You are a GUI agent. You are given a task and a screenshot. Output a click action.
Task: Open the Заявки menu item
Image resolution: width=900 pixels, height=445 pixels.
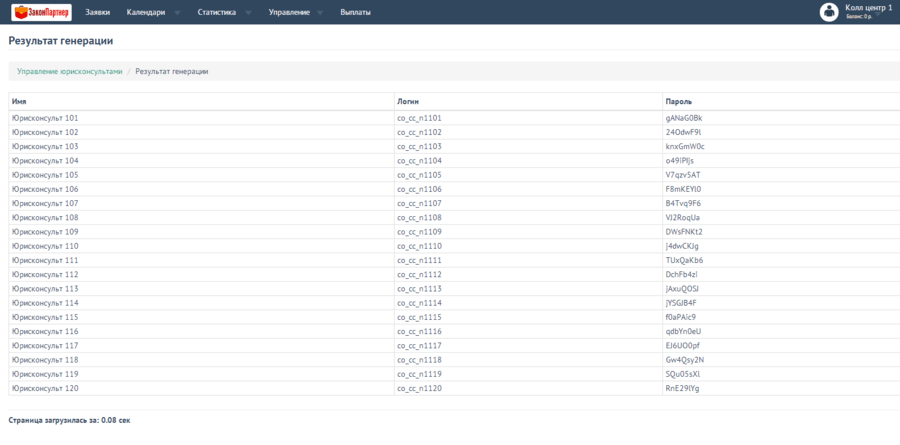coord(98,12)
